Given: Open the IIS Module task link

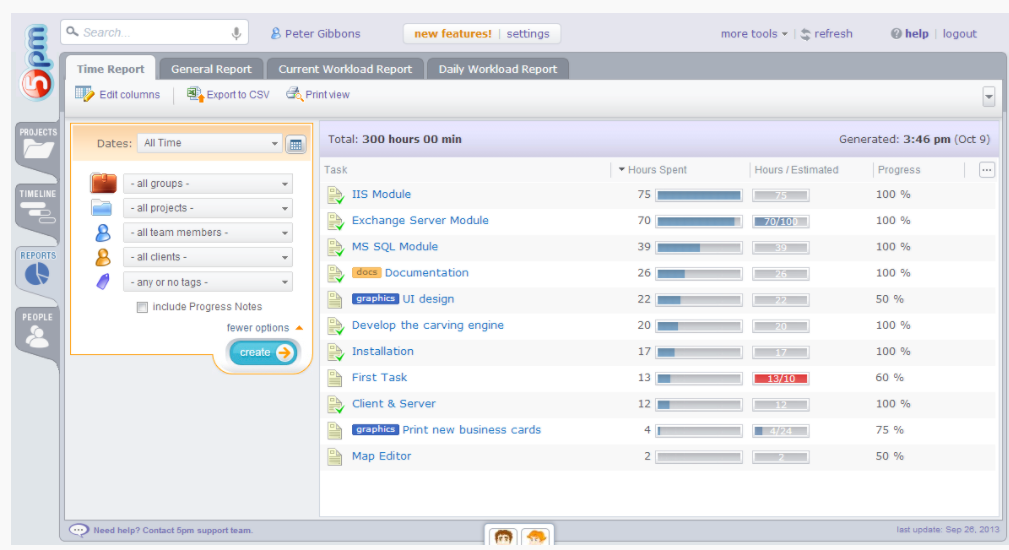Looking at the screenshot, I should 381,194.
